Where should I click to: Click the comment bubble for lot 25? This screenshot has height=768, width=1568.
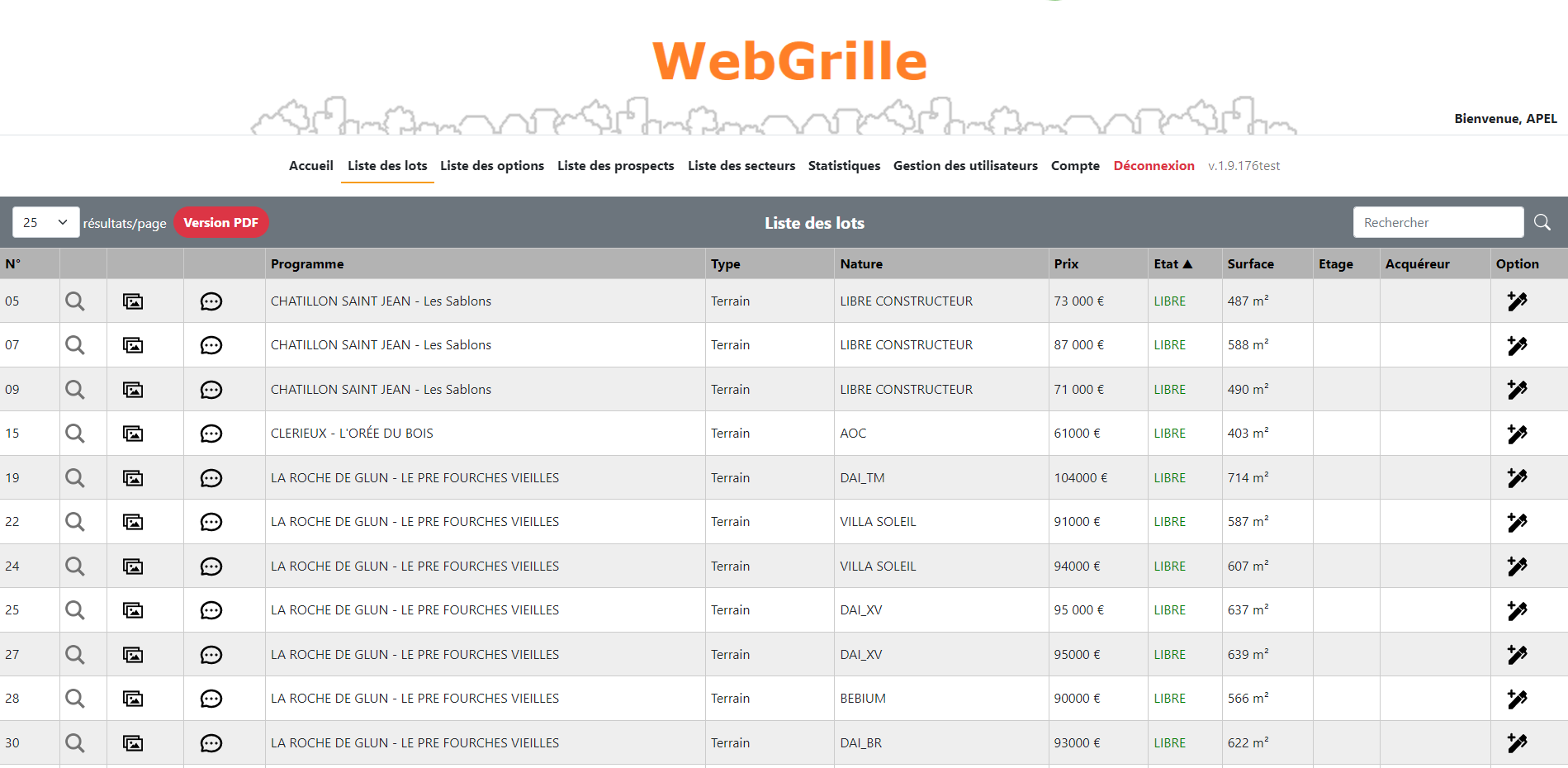click(211, 610)
